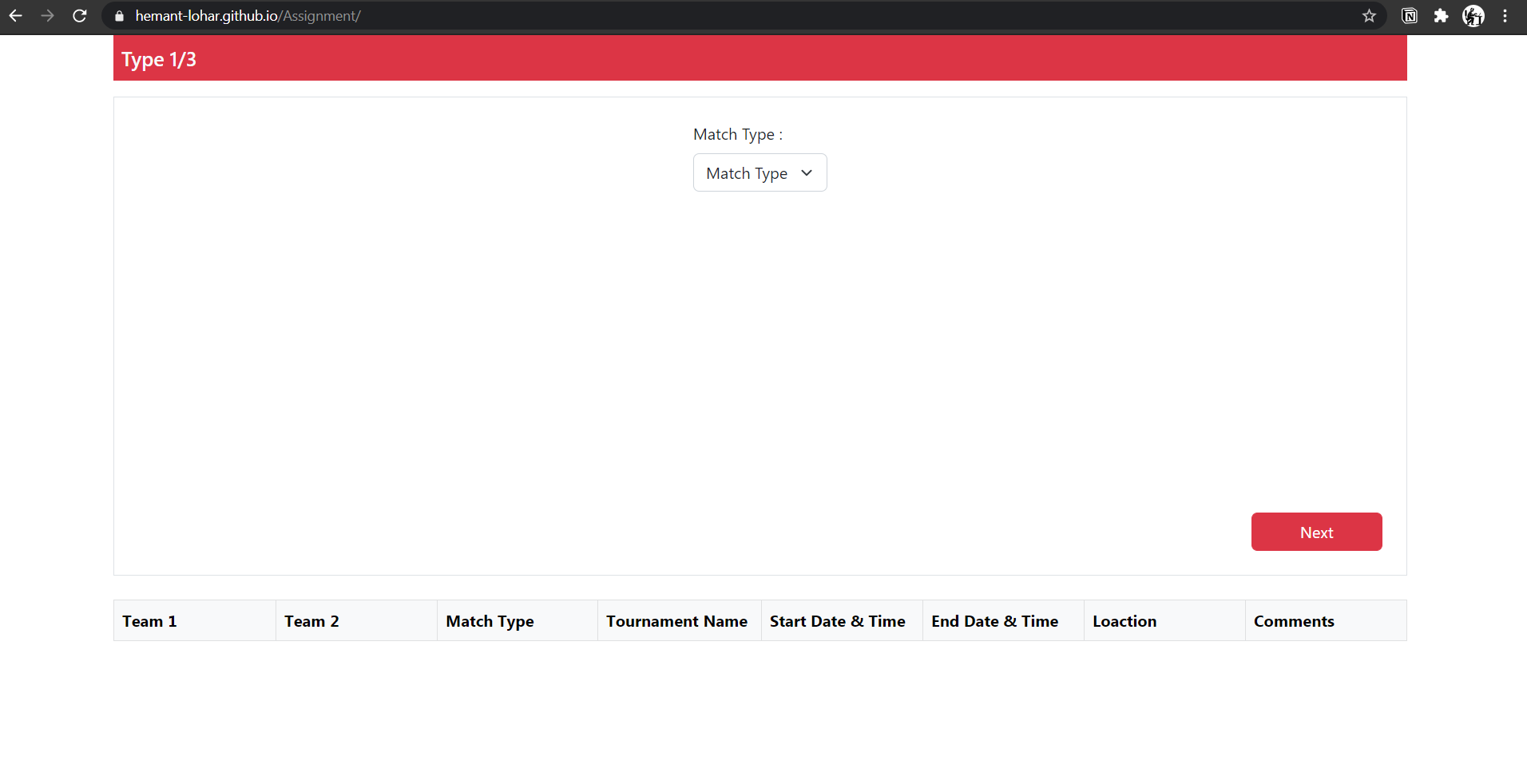The height and width of the screenshot is (784, 1527).
Task: Open Chrome three-dot menu
Action: [1505, 16]
